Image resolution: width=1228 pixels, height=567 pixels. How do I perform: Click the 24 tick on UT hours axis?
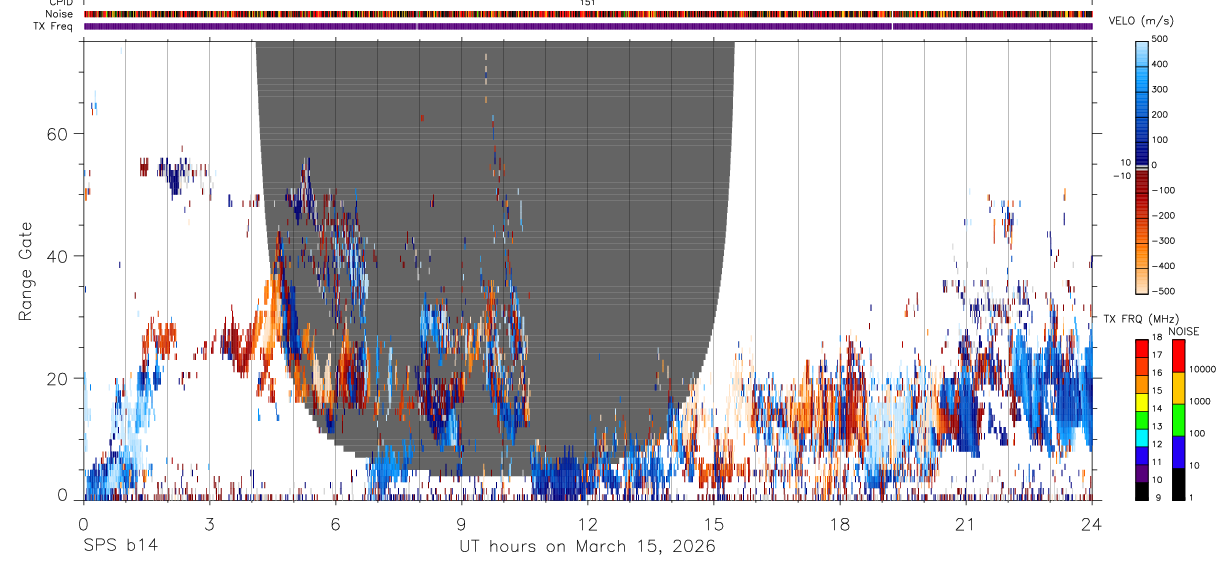tap(1092, 524)
